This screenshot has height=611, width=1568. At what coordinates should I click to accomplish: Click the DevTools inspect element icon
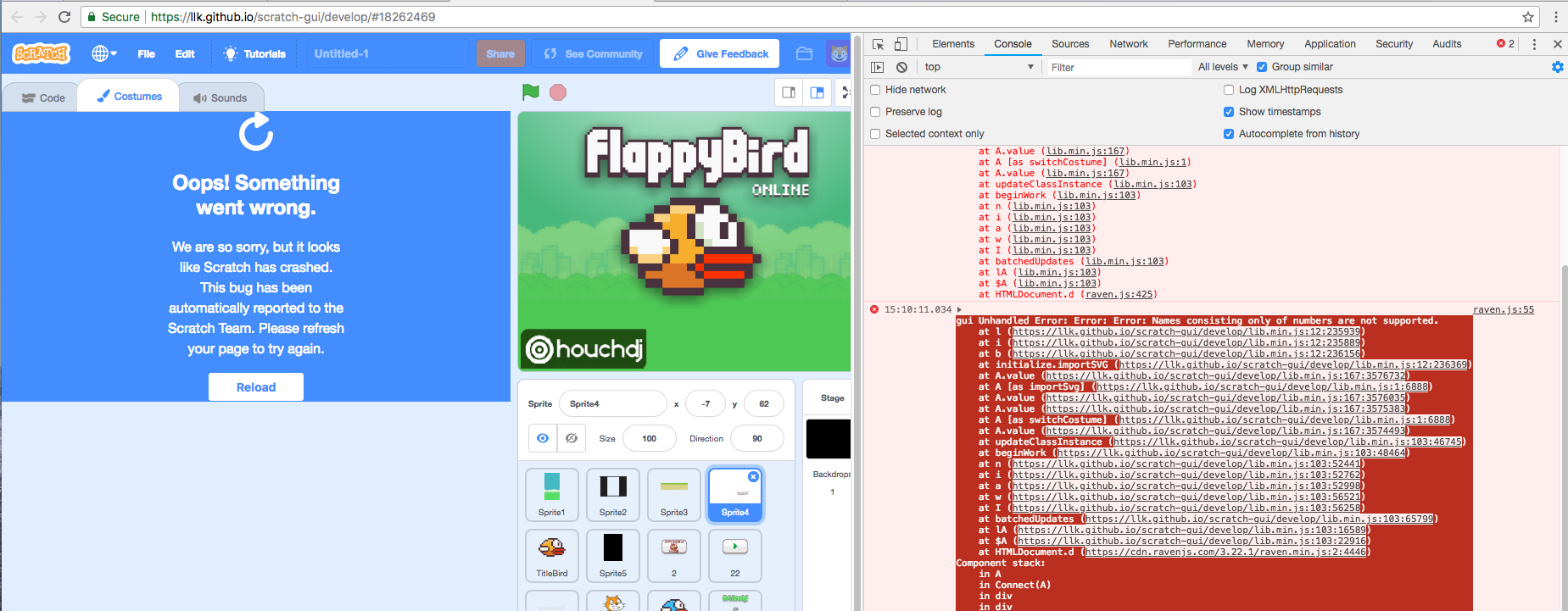879,44
